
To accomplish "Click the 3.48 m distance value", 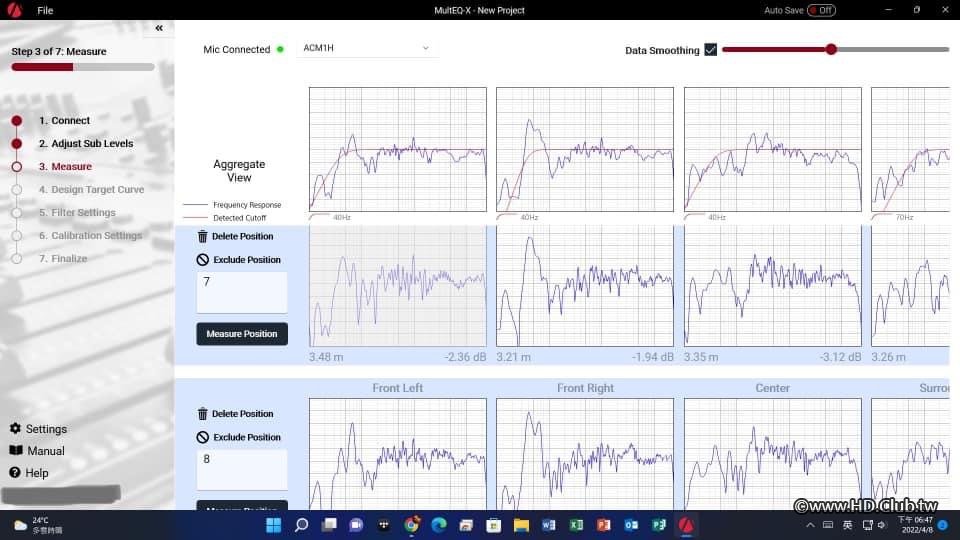I will click(x=326, y=357).
